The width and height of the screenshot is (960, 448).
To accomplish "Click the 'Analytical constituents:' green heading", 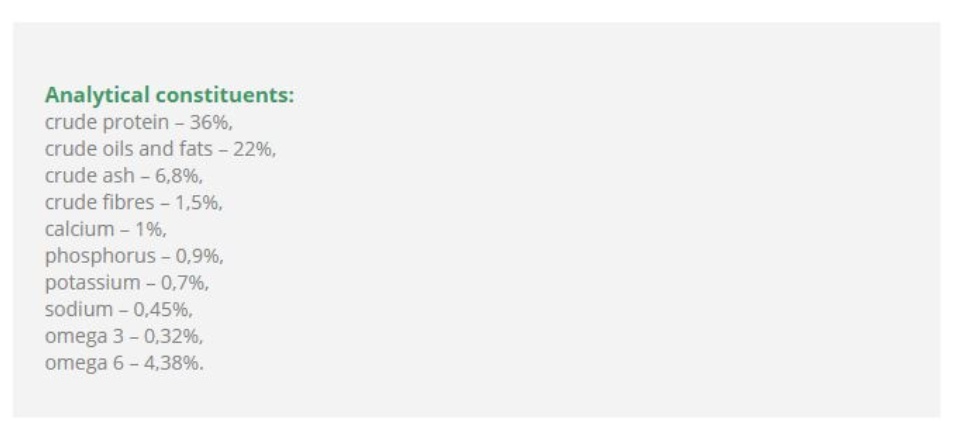I will coord(169,96).
